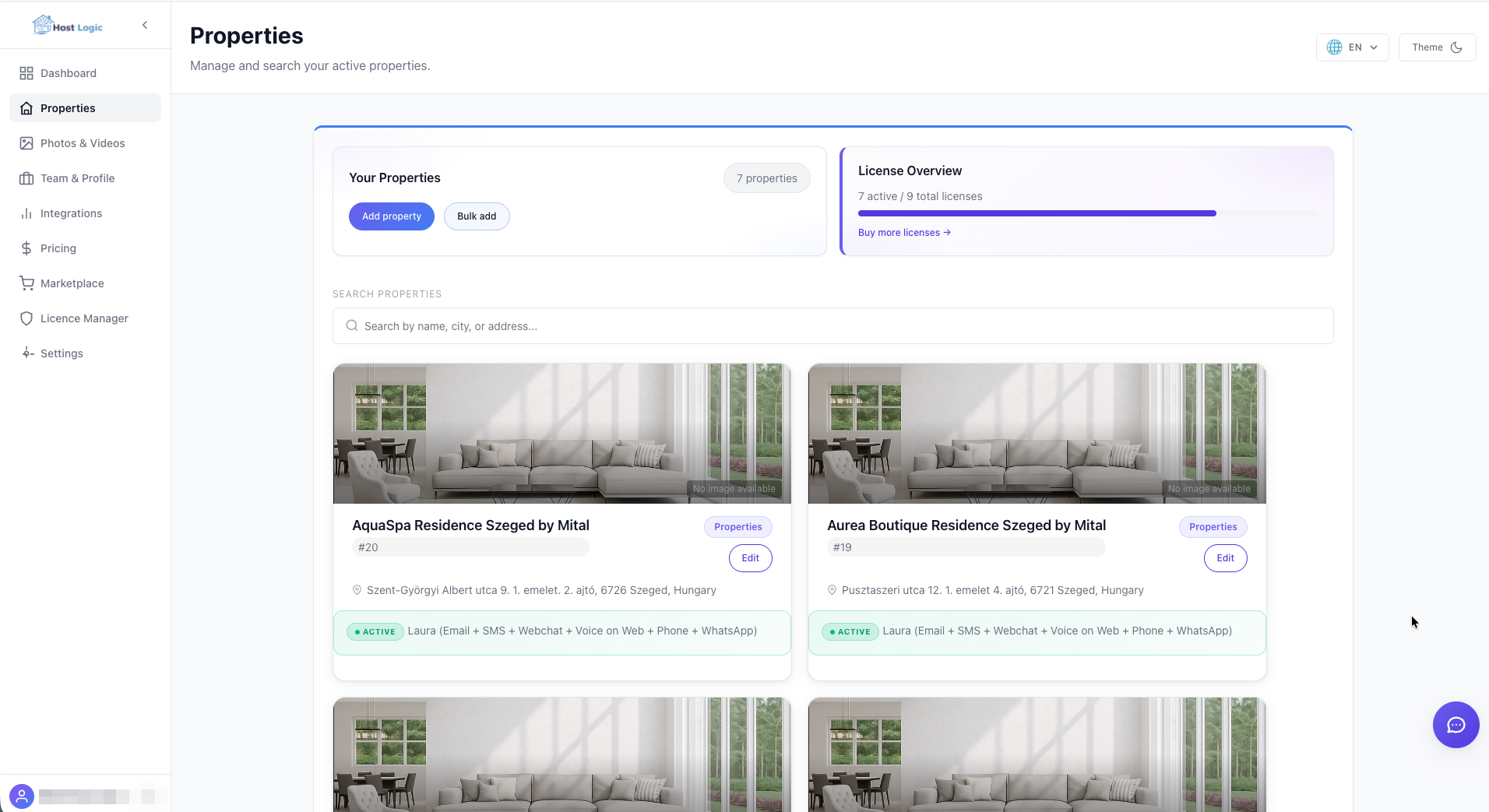This screenshot has width=1489, height=812.
Task: Click the ACTIVE badge on AquaSpa card
Action: (x=375, y=631)
